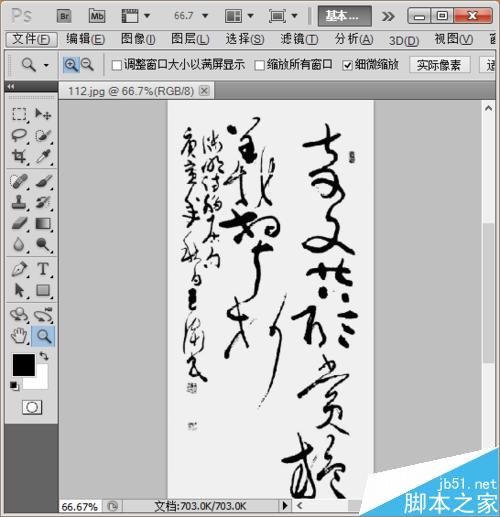Choose Zoom In mode in options bar

71,64
